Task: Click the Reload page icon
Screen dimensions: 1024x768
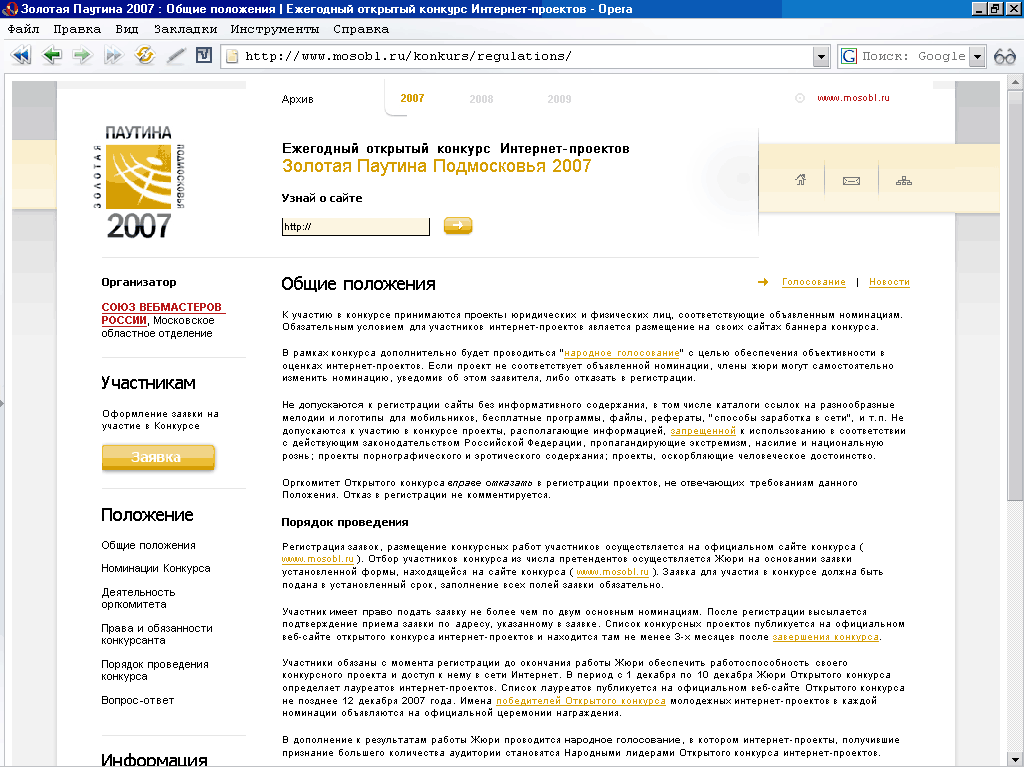Action: 145,56
